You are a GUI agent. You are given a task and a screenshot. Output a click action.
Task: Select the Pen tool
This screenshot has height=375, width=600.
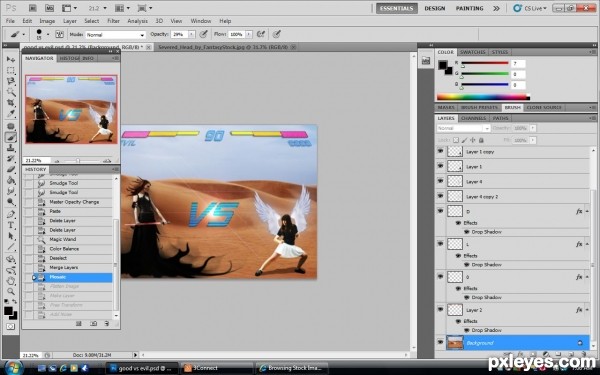tap(11, 214)
